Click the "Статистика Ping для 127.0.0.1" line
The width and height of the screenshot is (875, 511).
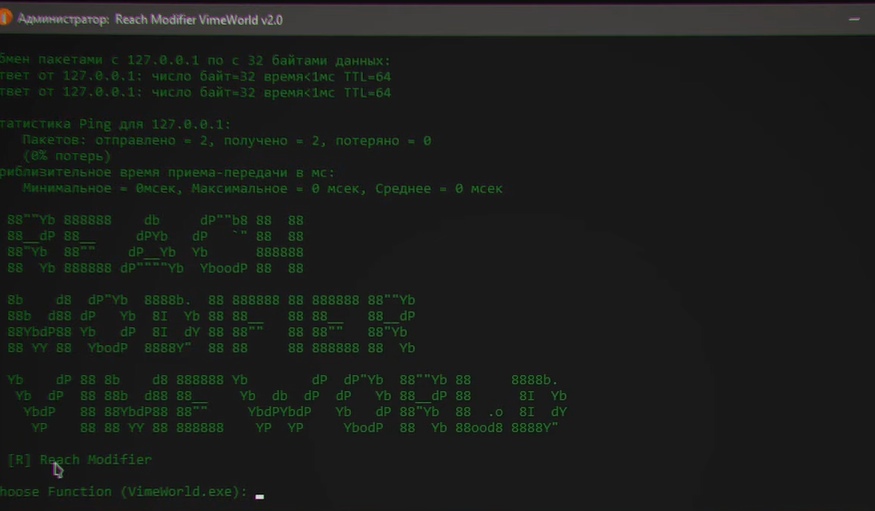pos(115,124)
